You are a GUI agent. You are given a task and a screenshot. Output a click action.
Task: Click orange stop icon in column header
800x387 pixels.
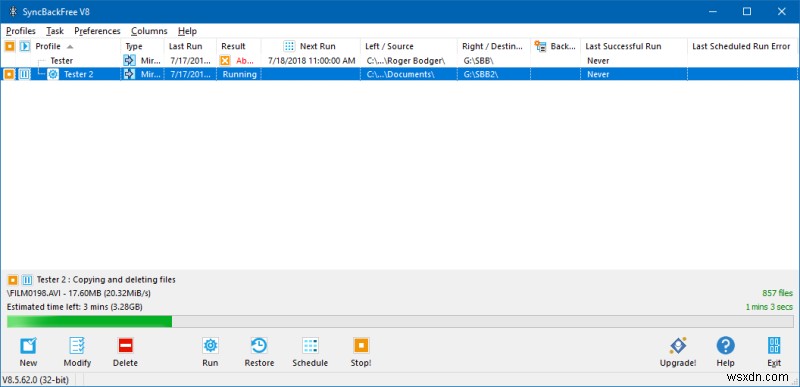9,46
